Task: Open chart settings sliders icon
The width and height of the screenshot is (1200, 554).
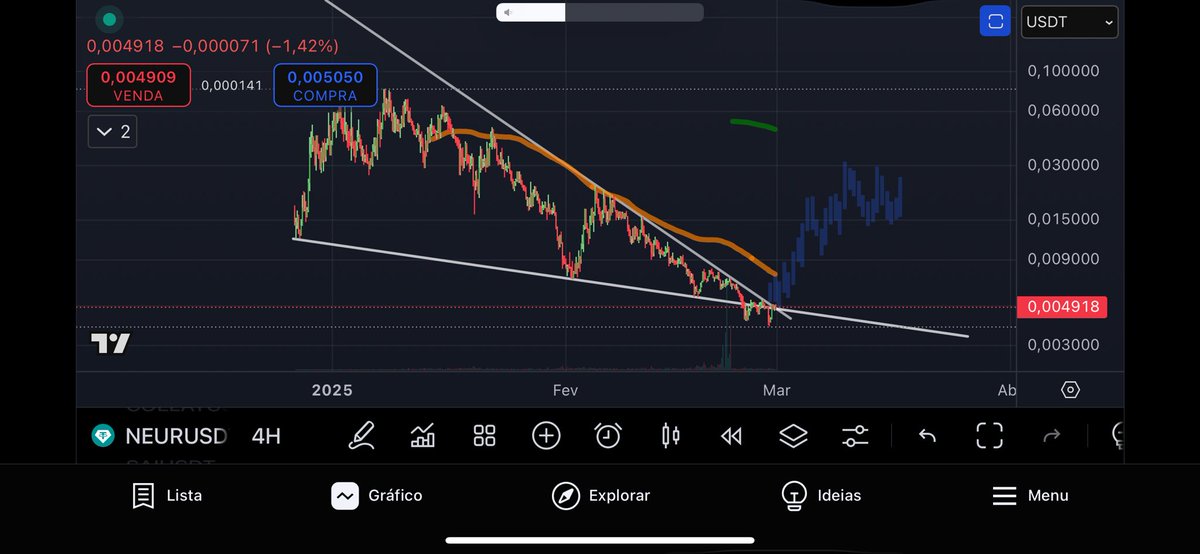Action: pos(855,436)
